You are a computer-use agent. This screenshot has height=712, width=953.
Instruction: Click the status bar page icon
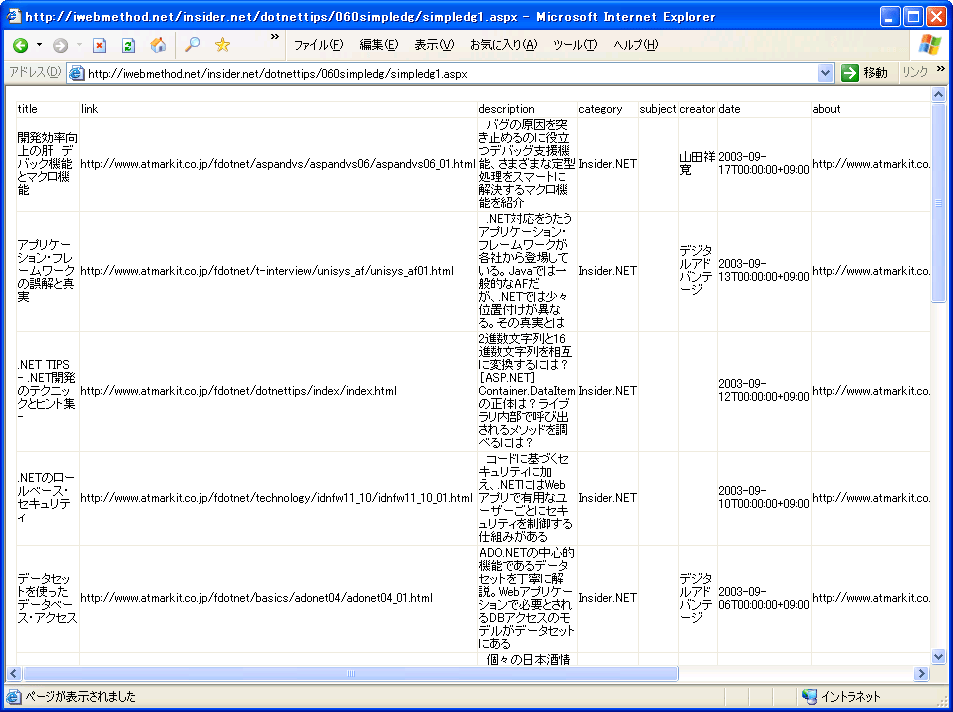tap(13, 696)
